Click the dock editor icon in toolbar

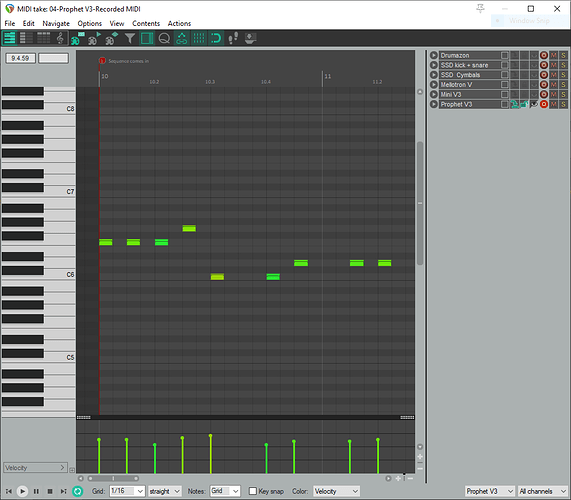tap(250, 38)
